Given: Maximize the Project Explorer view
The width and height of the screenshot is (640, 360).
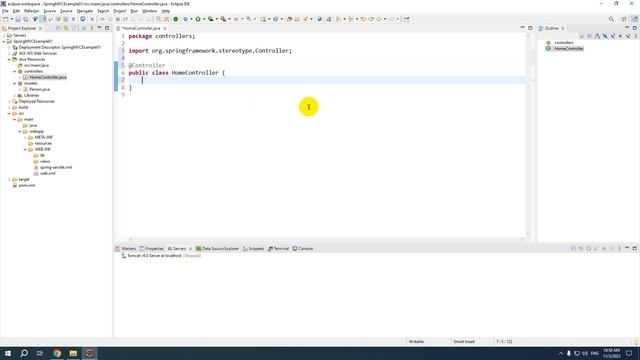Looking at the screenshot, I should [107, 28].
